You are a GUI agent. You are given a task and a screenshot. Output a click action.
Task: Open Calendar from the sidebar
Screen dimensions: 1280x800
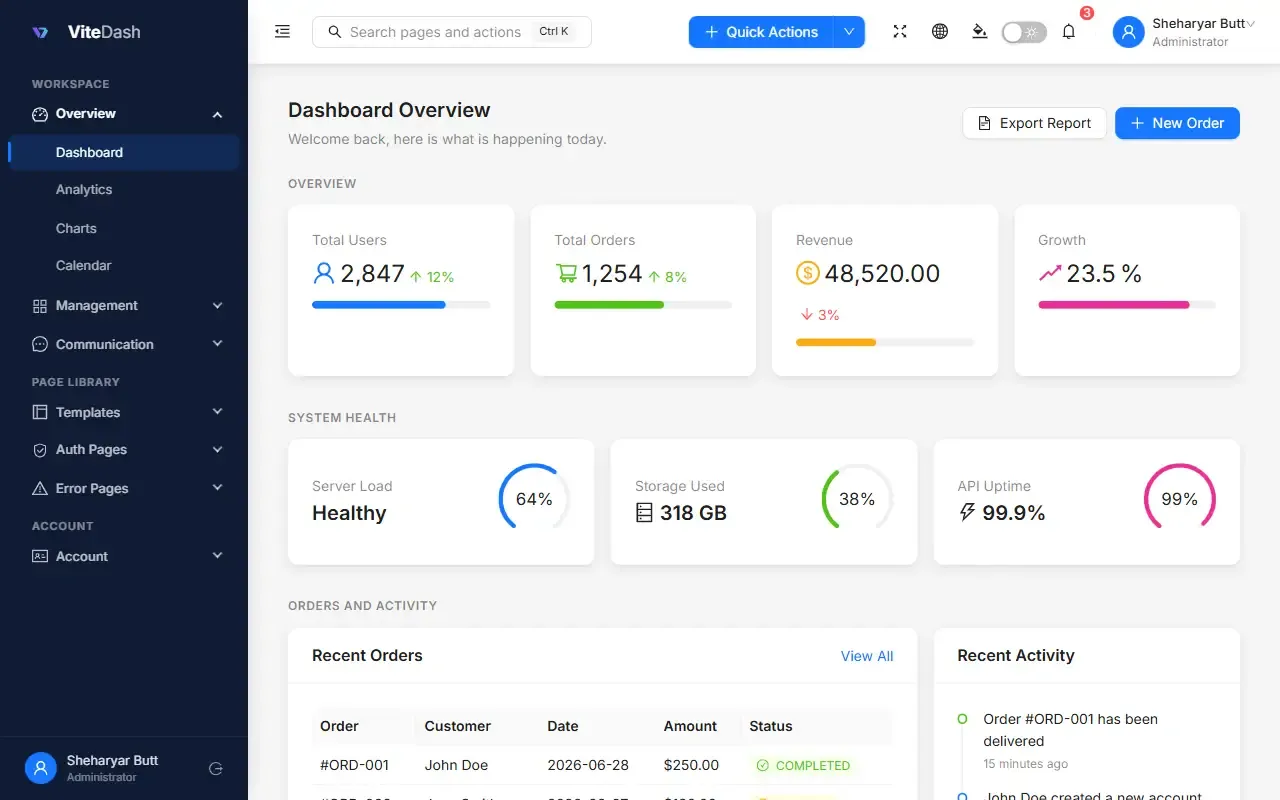tap(124, 266)
